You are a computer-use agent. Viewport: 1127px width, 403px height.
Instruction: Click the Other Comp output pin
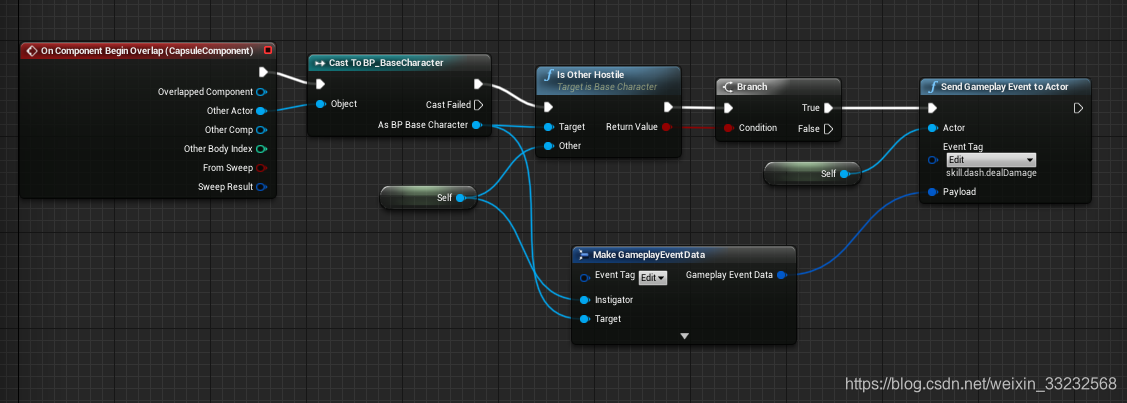click(262, 130)
